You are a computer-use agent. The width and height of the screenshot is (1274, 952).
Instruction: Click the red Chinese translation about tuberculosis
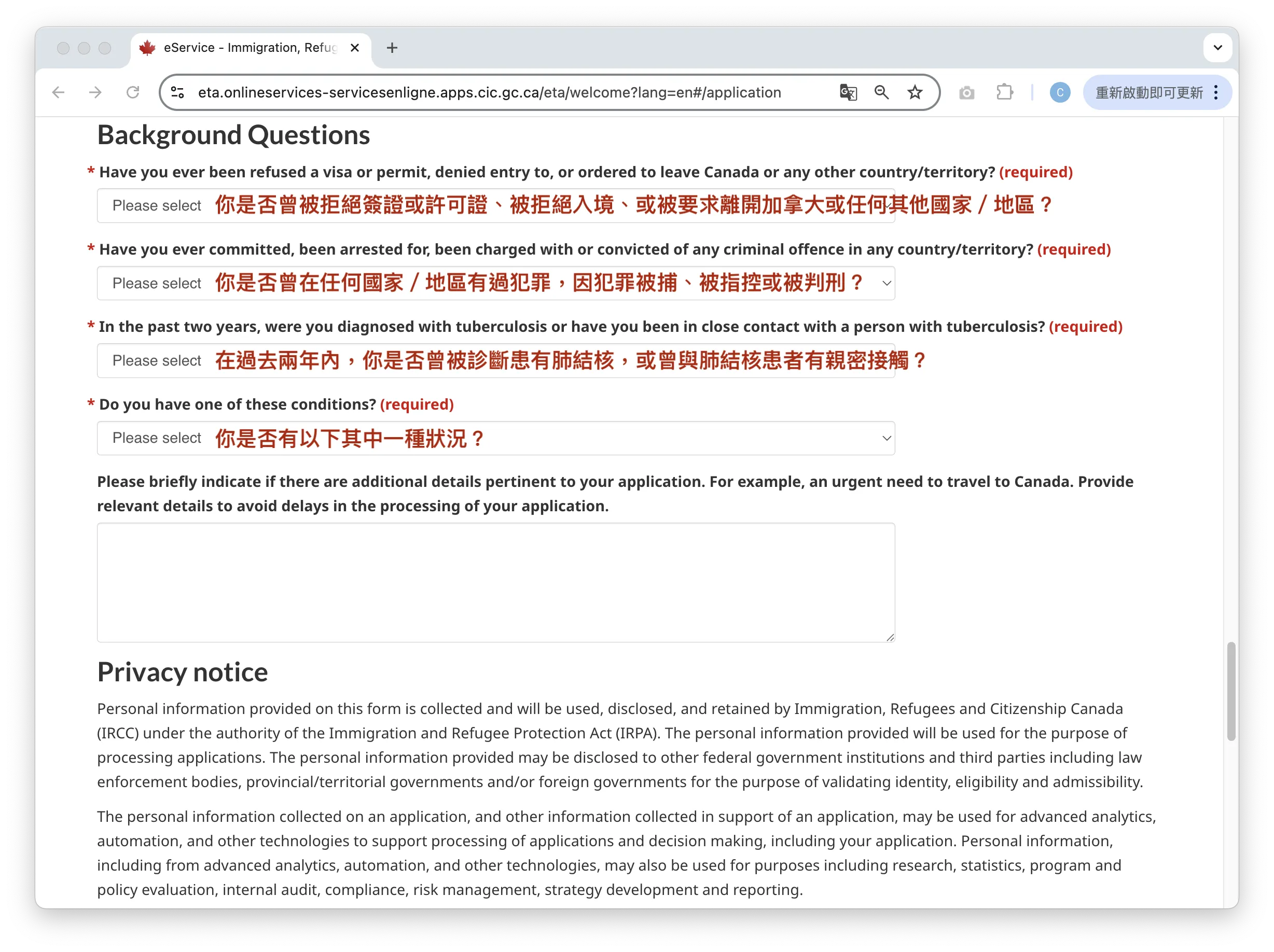(571, 361)
